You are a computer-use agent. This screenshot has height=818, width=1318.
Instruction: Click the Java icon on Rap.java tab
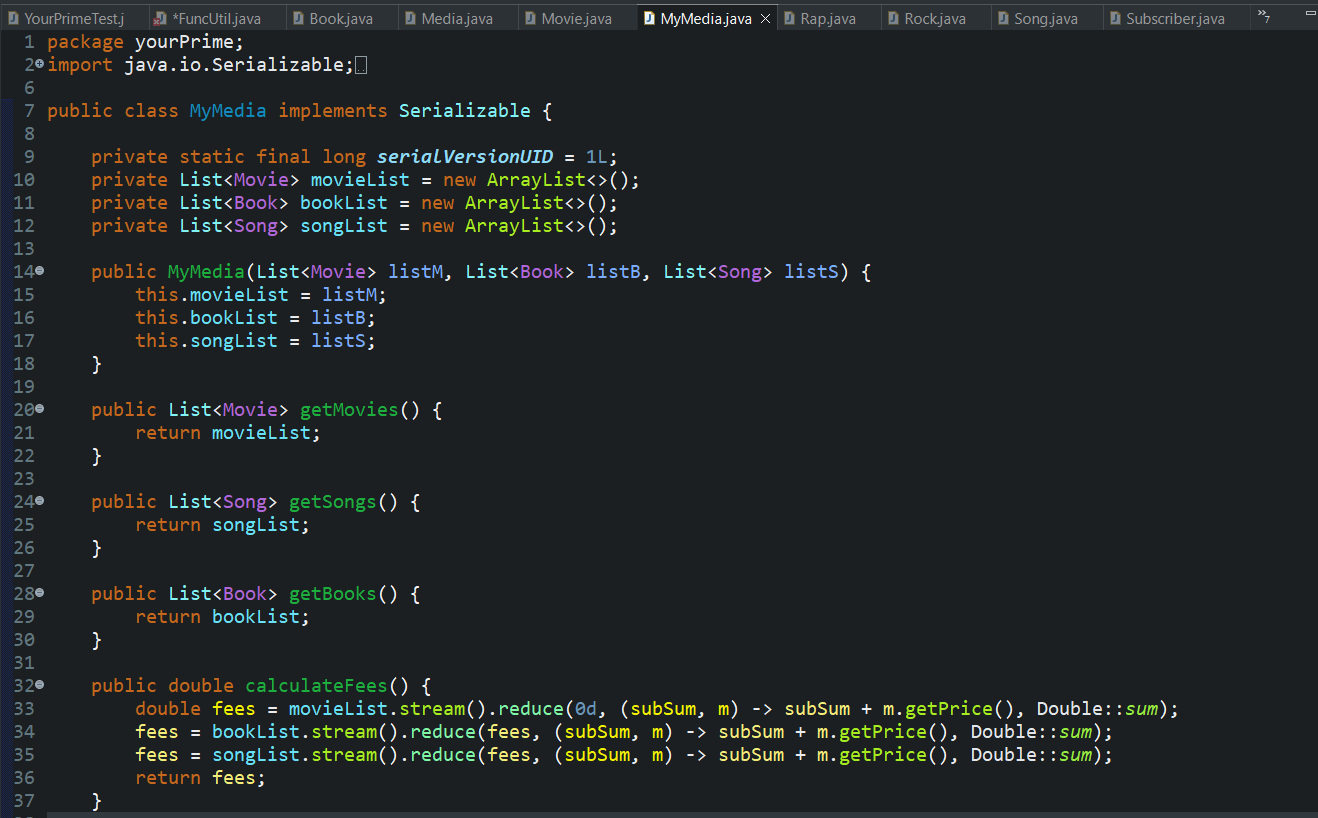787,17
